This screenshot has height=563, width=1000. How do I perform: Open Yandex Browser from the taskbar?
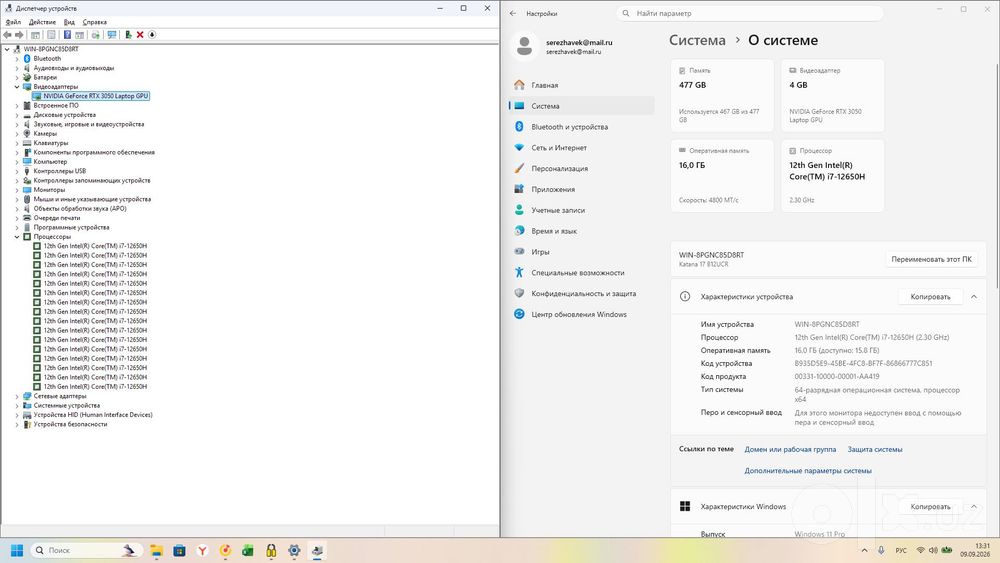pyautogui.click(x=202, y=550)
